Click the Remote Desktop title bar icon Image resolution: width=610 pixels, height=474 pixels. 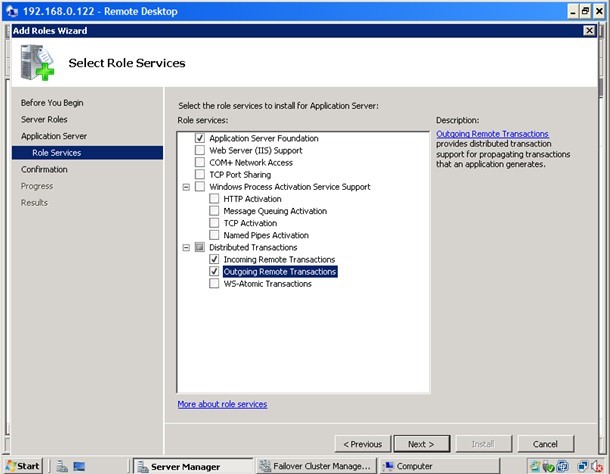12,11
